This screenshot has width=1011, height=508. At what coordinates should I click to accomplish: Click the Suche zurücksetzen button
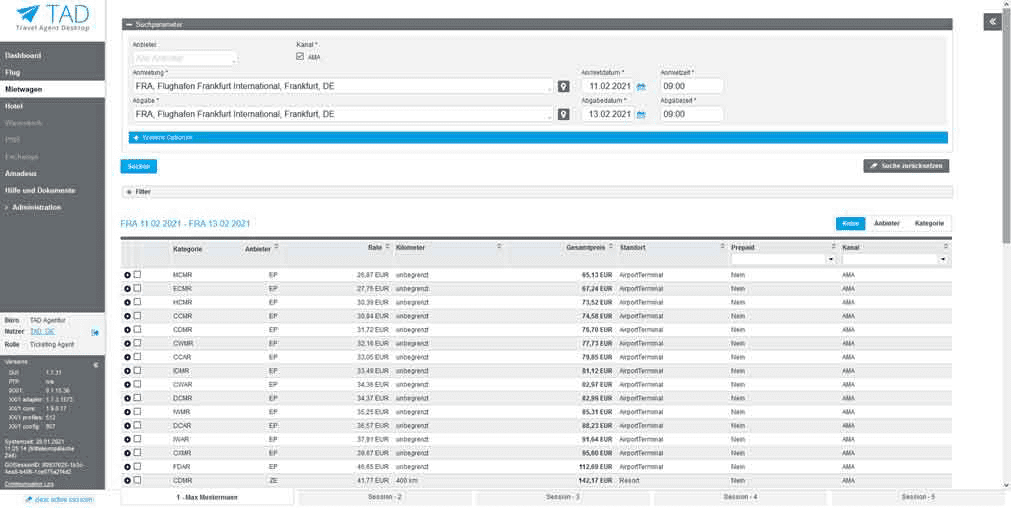click(x=905, y=166)
